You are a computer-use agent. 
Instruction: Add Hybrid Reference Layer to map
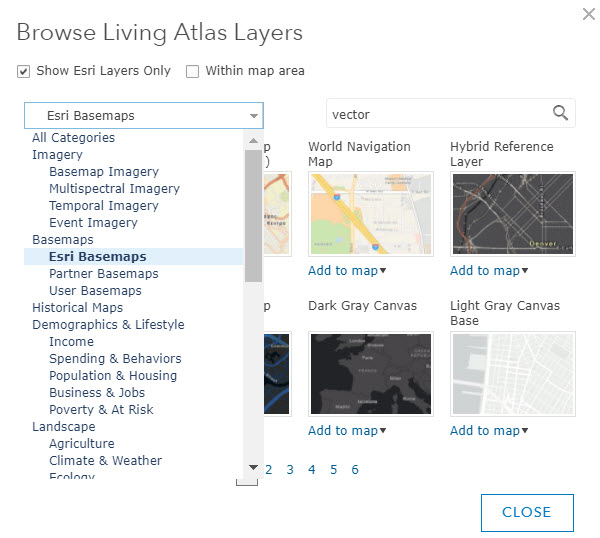point(489,271)
